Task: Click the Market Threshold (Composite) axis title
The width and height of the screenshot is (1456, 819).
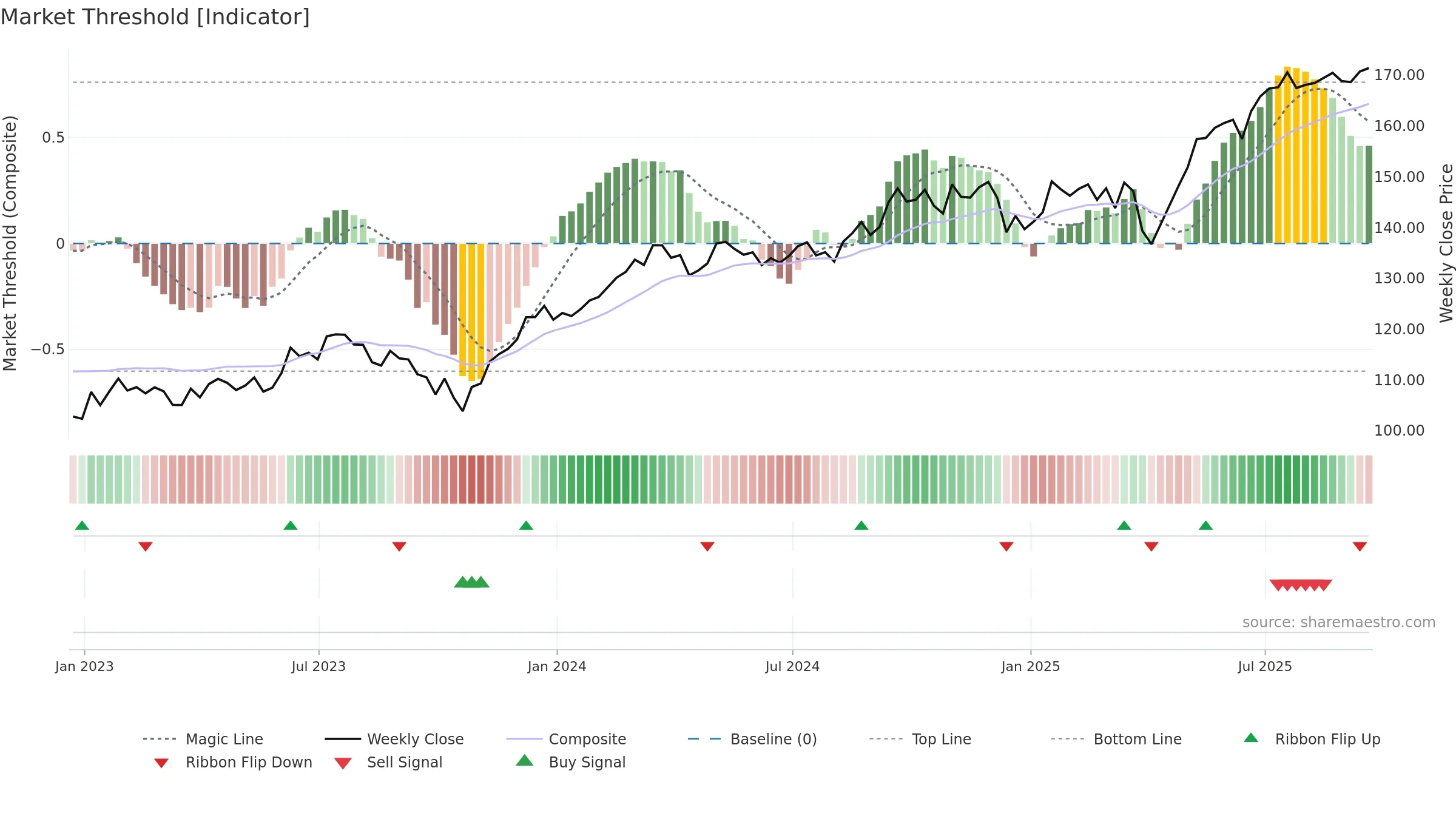Action: point(10,243)
